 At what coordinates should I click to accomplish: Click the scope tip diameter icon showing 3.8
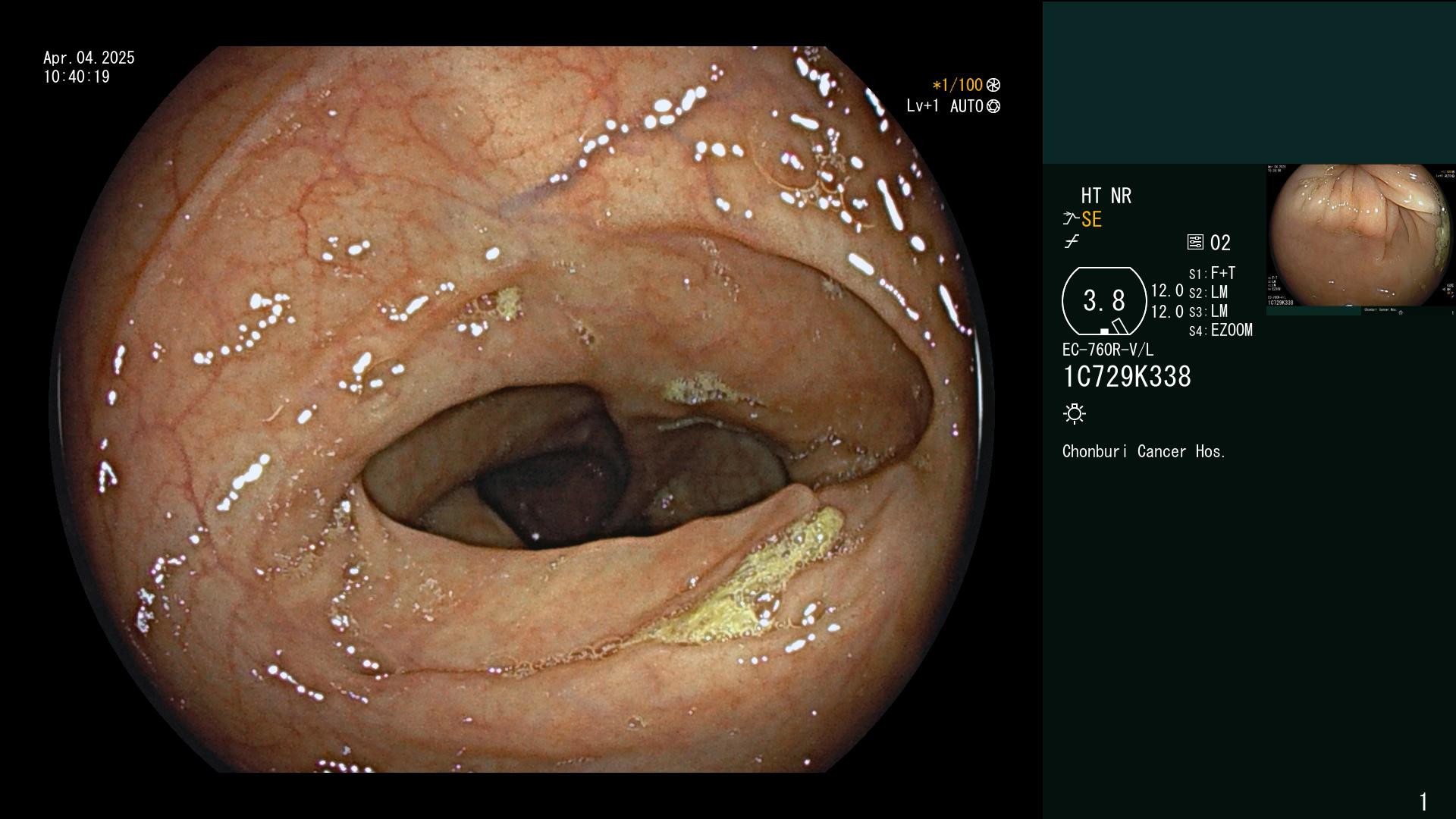pos(1104,301)
